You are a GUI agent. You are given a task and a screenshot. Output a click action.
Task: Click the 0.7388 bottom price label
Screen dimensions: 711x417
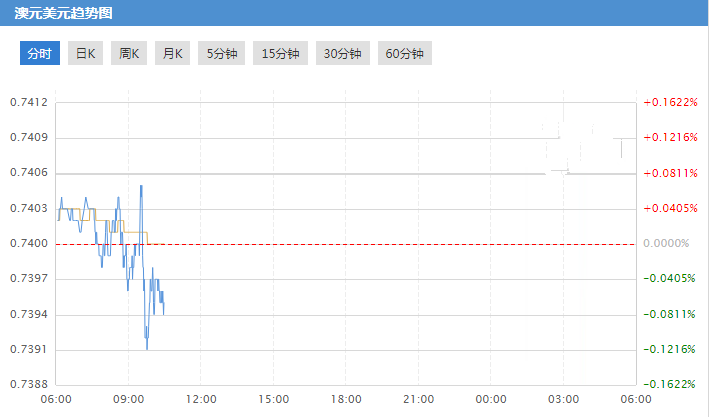28,385
